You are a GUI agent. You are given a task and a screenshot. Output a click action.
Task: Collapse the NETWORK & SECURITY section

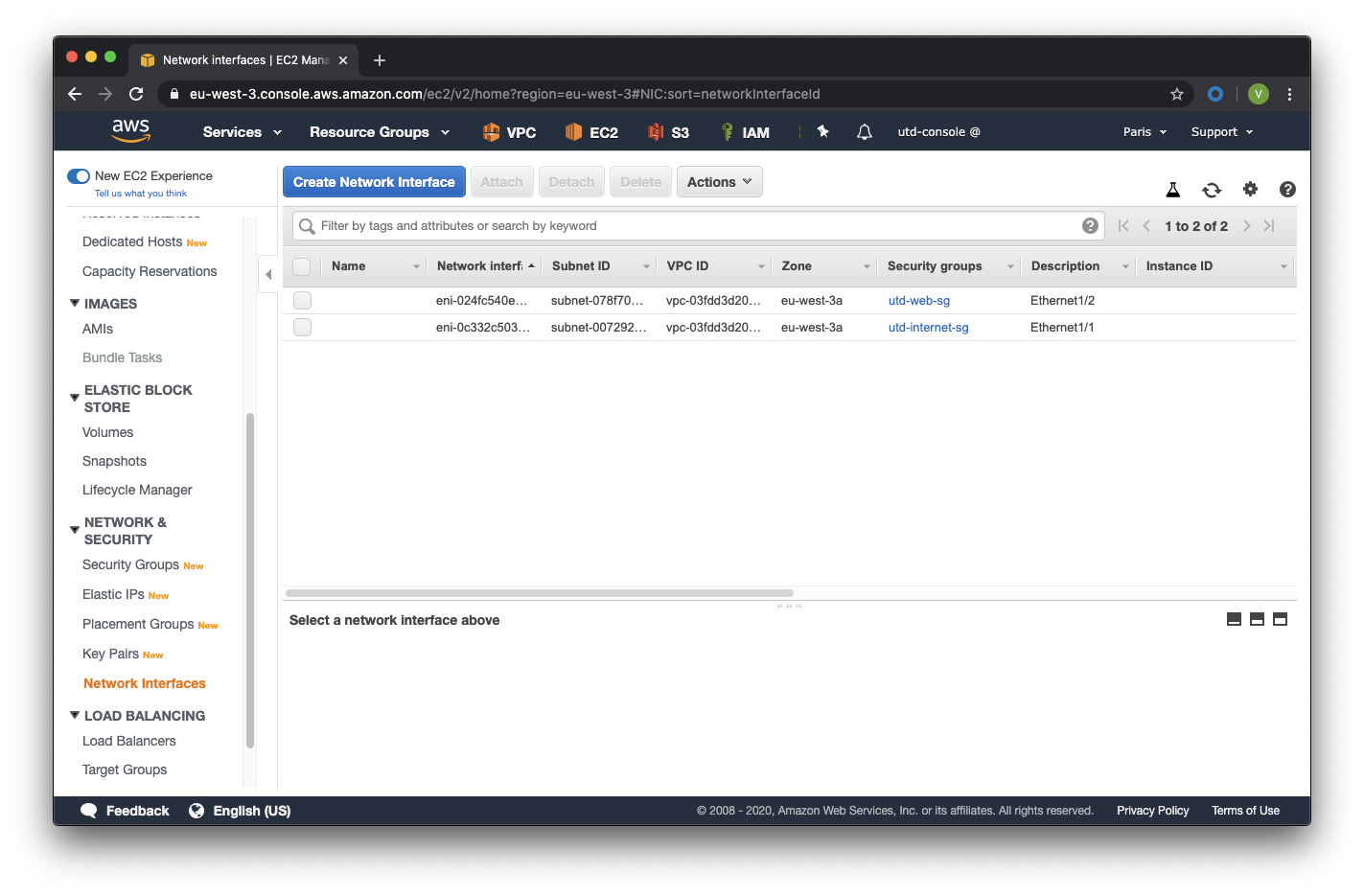75,529
